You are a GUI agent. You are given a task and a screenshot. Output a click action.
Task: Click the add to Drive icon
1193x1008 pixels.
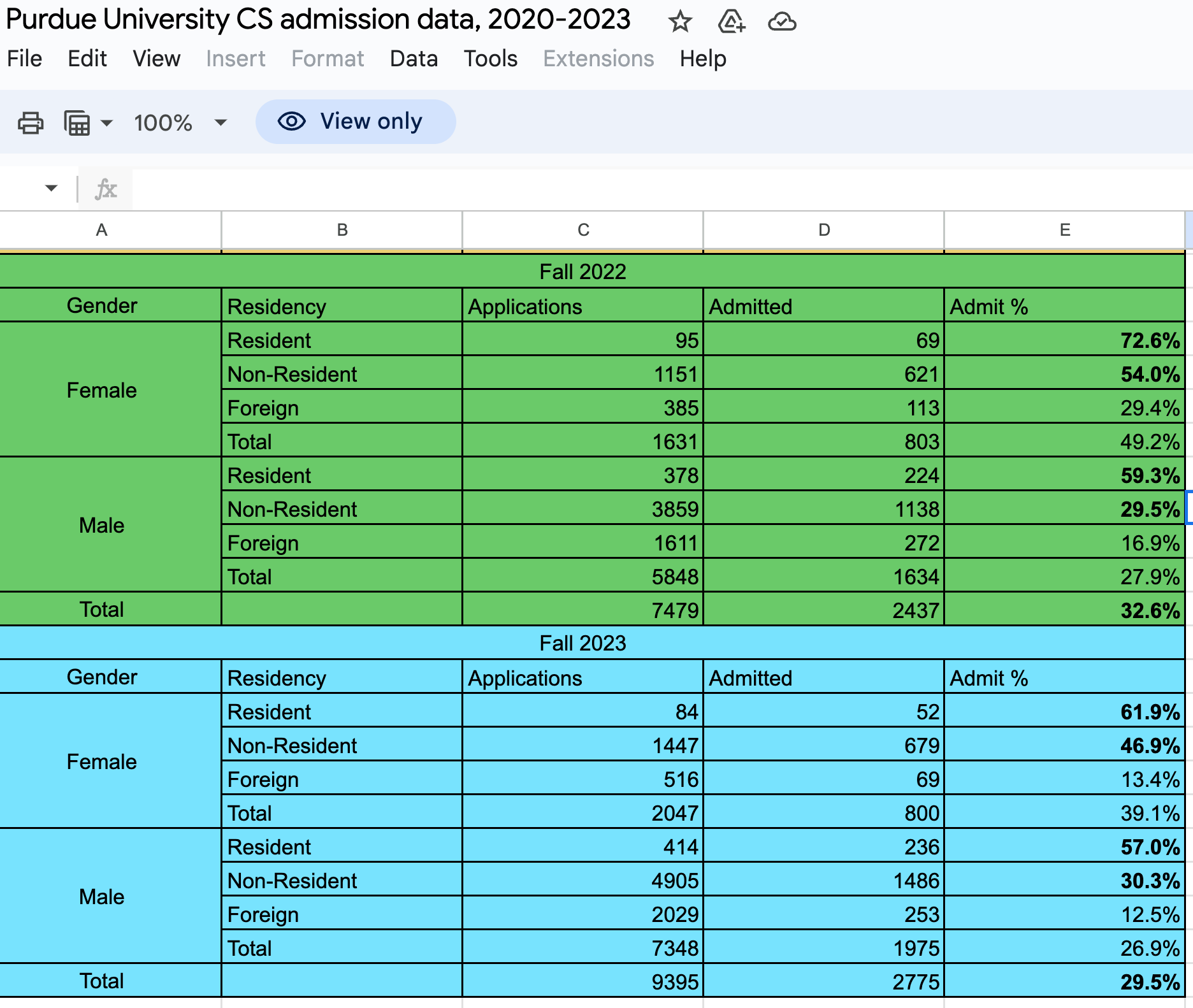coord(731,22)
